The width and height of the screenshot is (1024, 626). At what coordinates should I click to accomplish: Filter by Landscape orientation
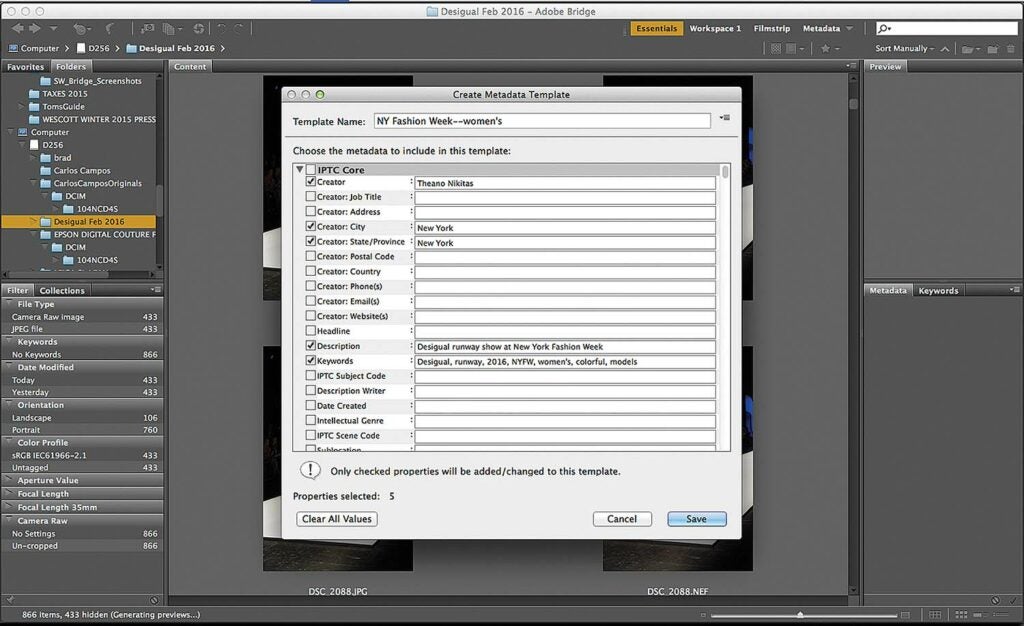pyautogui.click(x=82, y=418)
